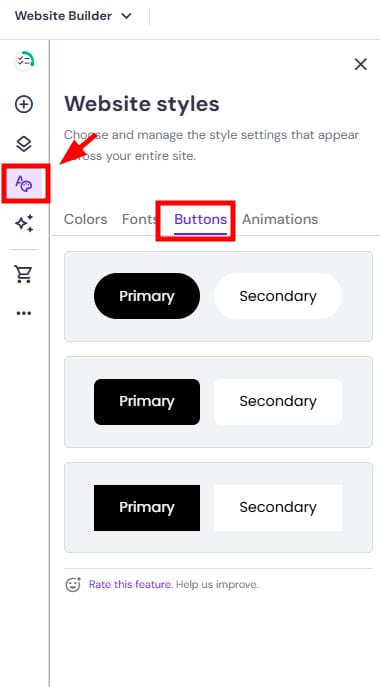Click the Add element plus icon
This screenshot has width=380, height=687.
24,105
